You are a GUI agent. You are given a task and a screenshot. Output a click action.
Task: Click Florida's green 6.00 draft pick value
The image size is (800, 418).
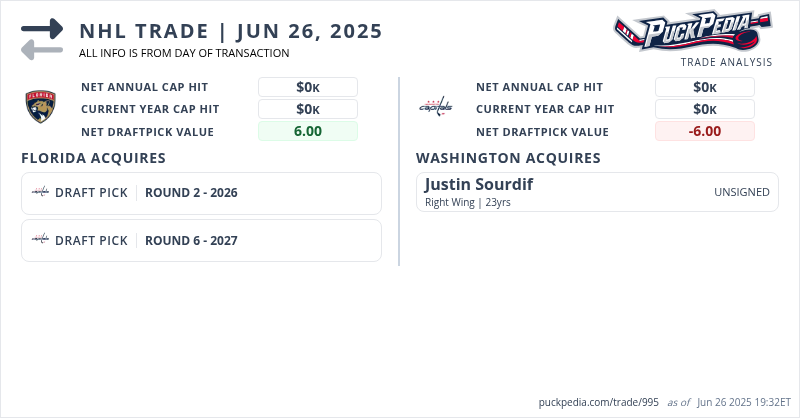[308, 131]
